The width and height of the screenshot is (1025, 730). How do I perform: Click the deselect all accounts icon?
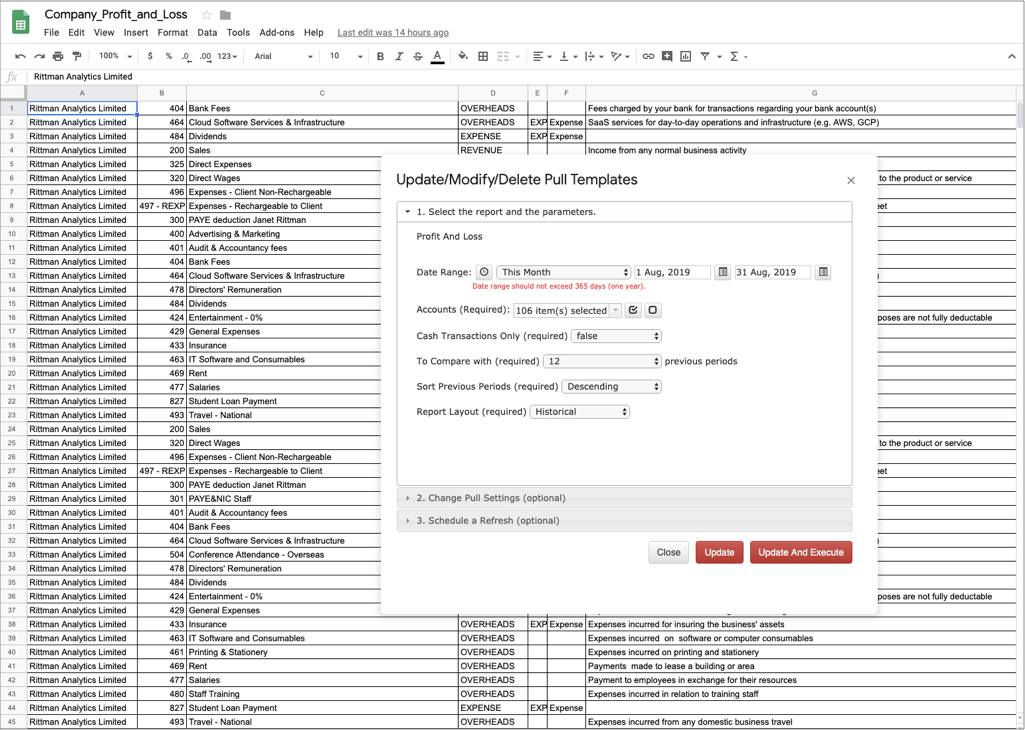652,311
